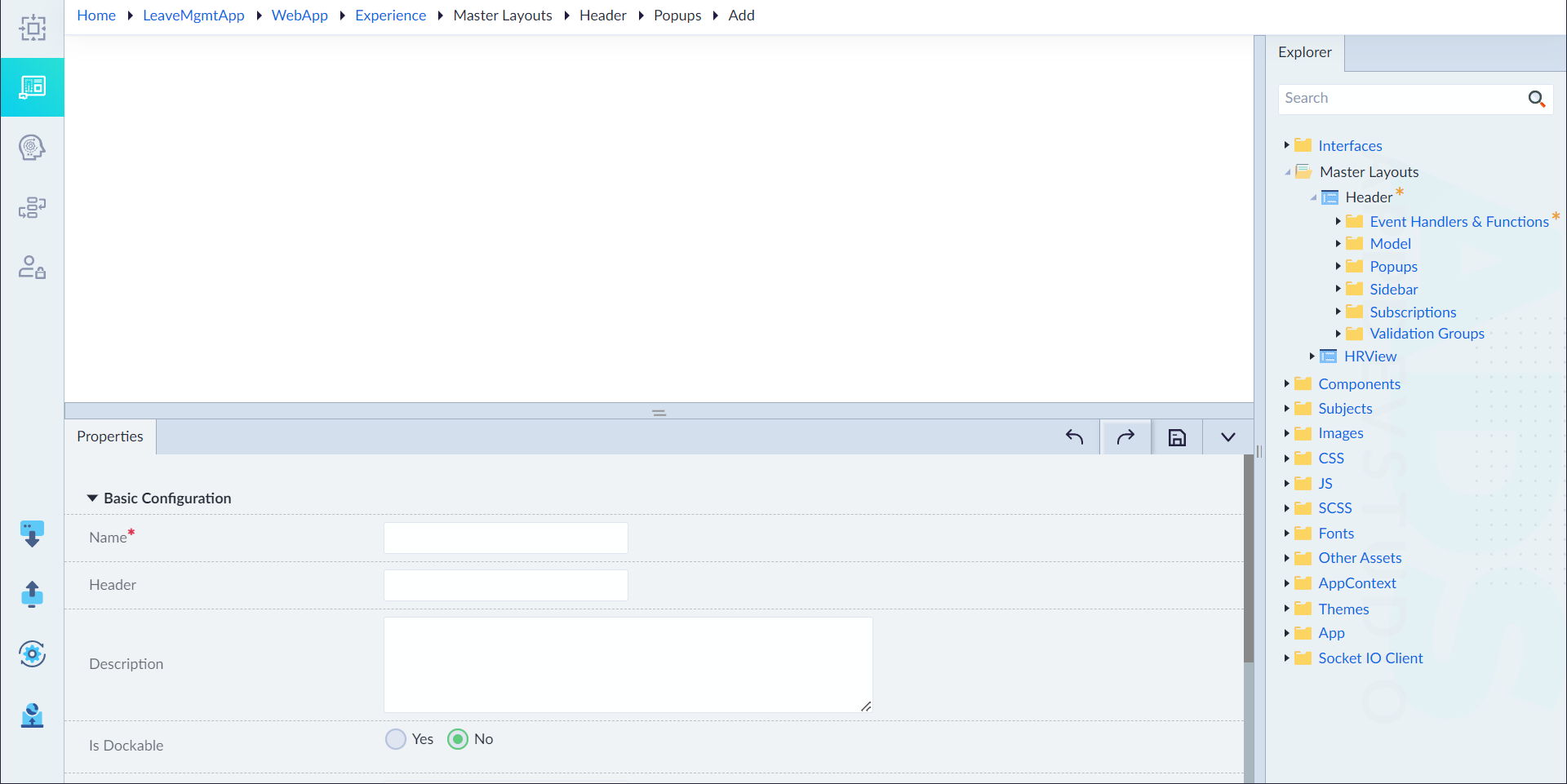Expand the Themes folder arrow
This screenshot has width=1567, height=784.
point(1287,609)
